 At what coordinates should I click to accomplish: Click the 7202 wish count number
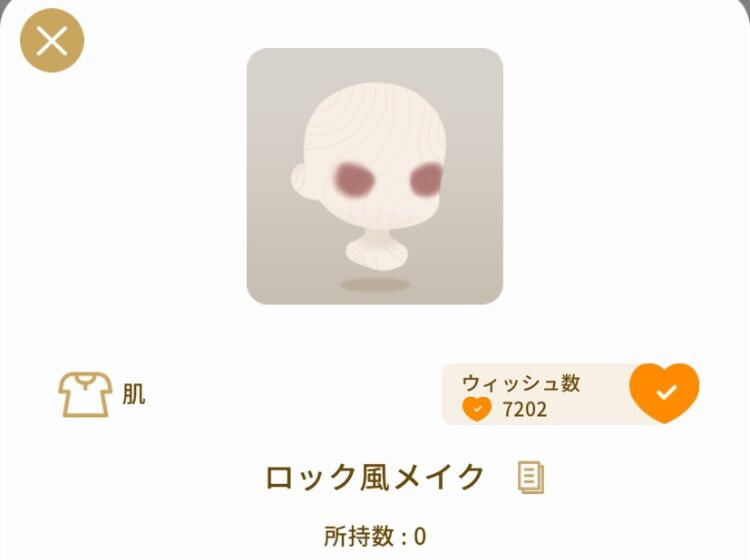click(x=525, y=410)
